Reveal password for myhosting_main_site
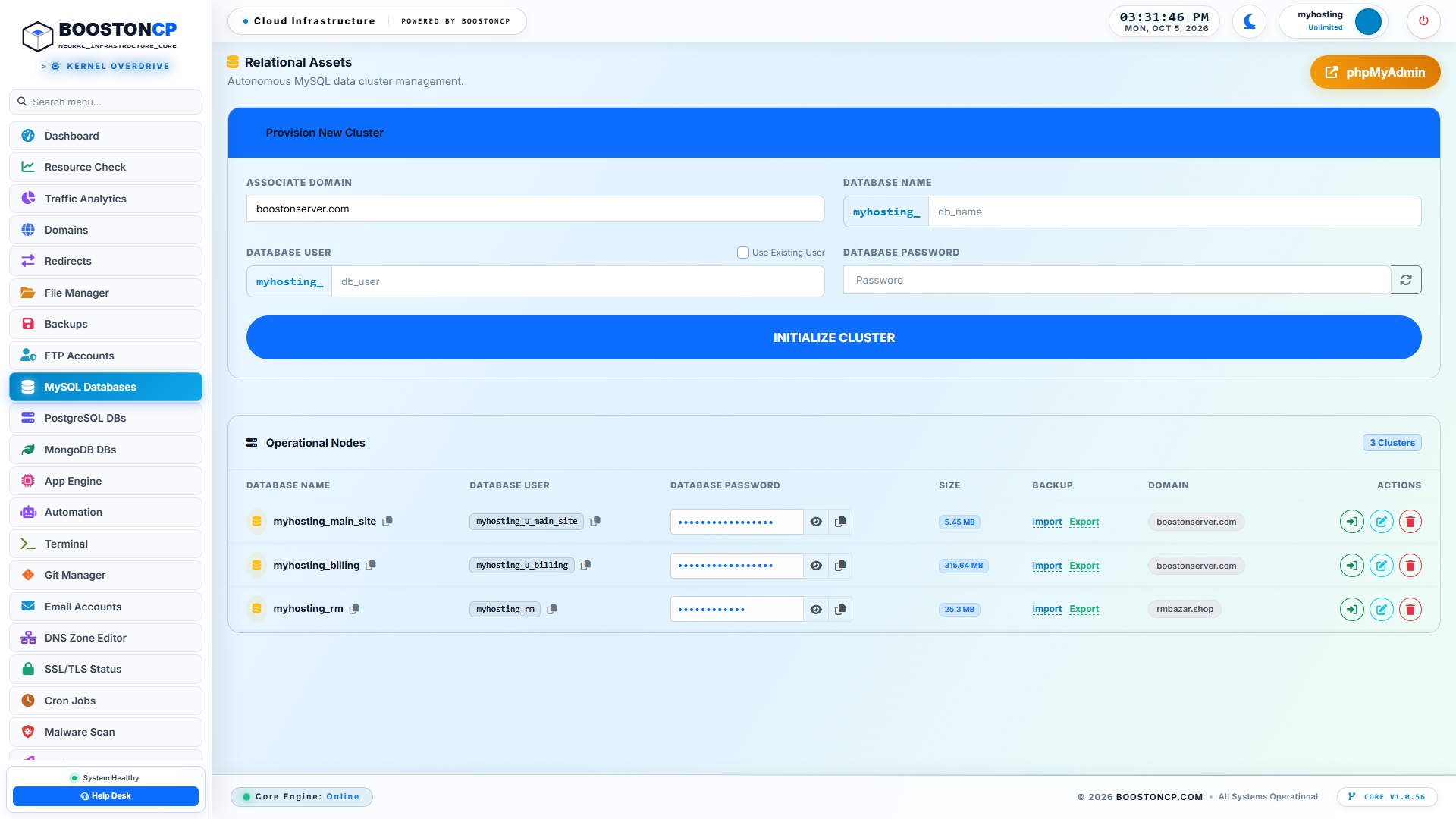This screenshot has width=1456, height=819. [x=816, y=522]
